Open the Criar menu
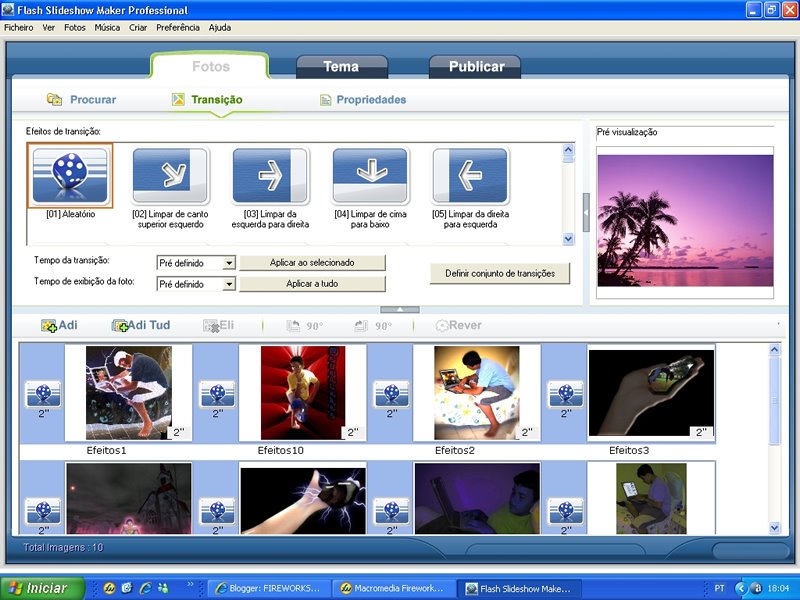This screenshot has height=600, width=800. (x=138, y=28)
